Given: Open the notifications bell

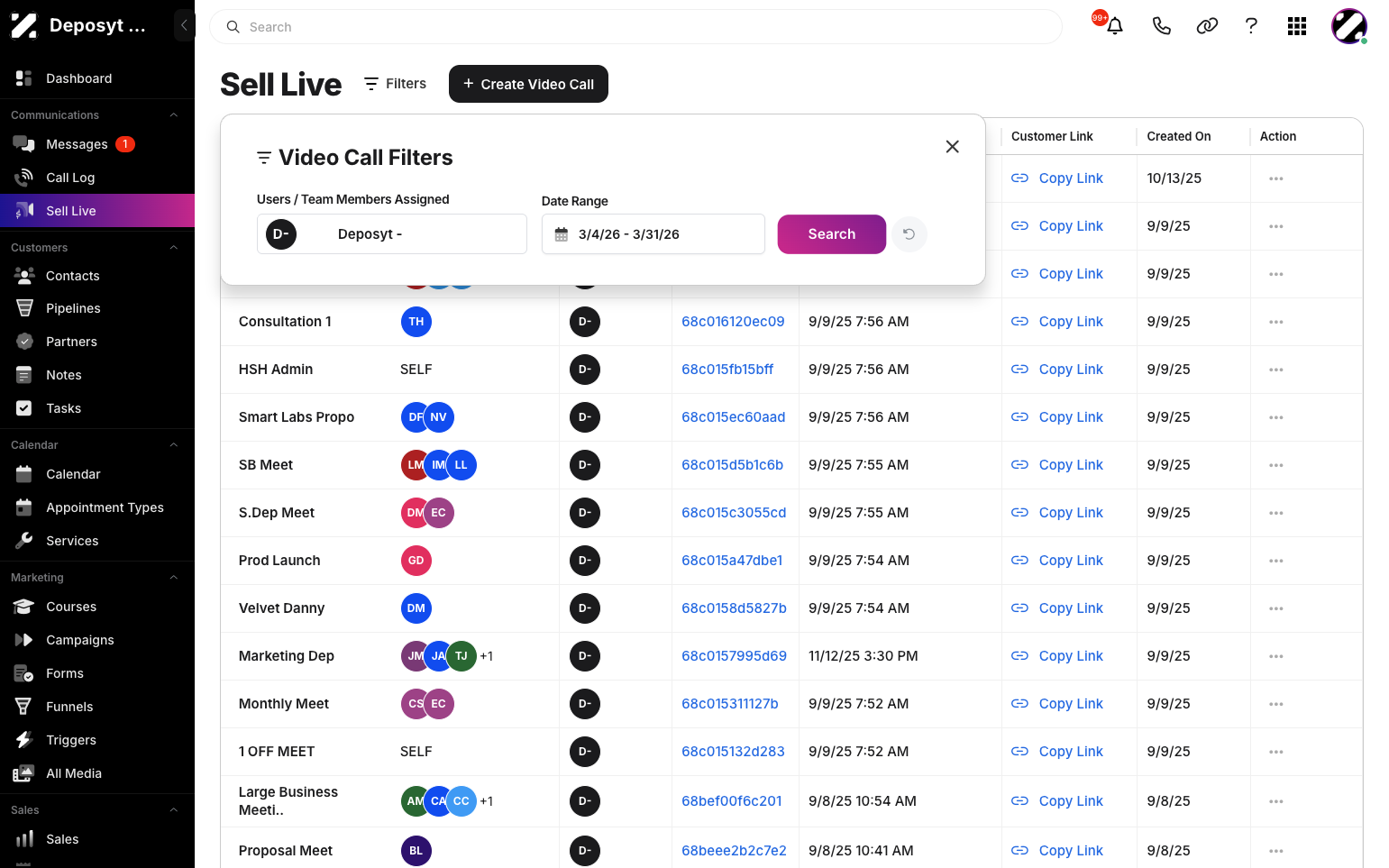Looking at the screenshot, I should pos(1115,26).
